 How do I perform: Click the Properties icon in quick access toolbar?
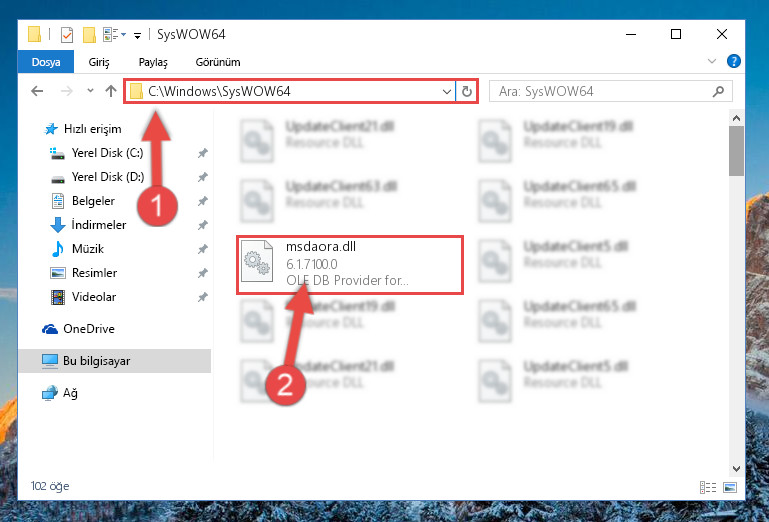[x=67, y=34]
